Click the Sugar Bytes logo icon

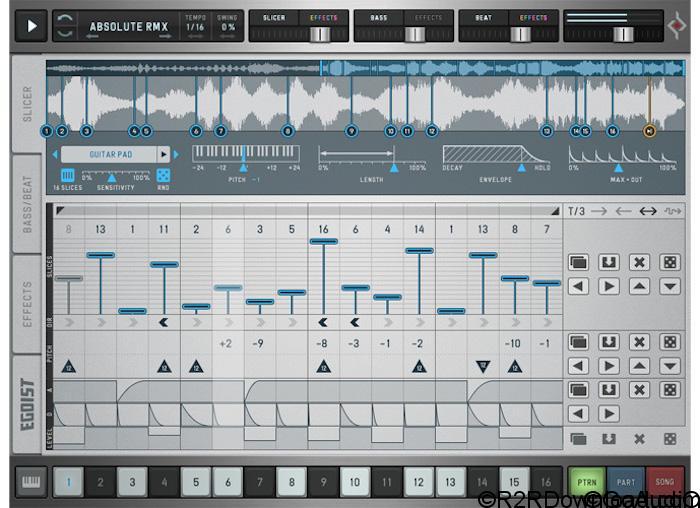(x=677, y=25)
